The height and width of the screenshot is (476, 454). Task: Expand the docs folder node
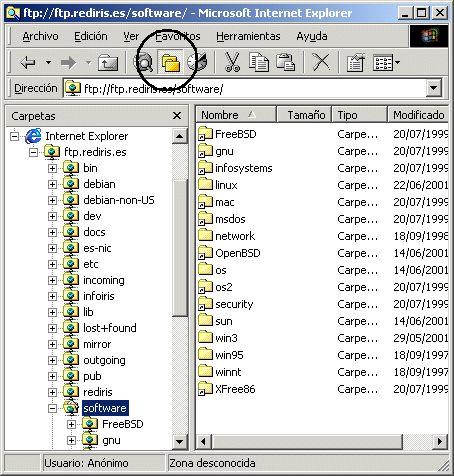pyautogui.click(x=52, y=232)
